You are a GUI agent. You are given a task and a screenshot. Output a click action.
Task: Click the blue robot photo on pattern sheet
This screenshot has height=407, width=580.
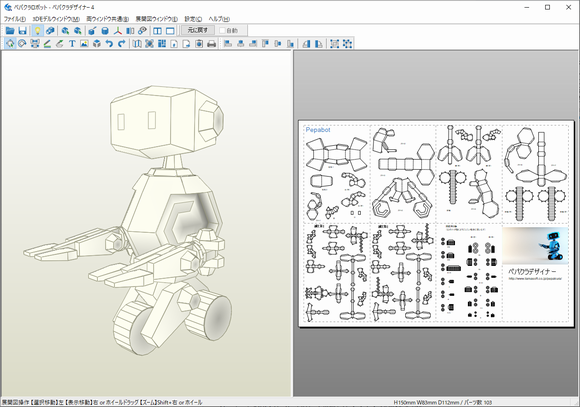tap(535, 246)
